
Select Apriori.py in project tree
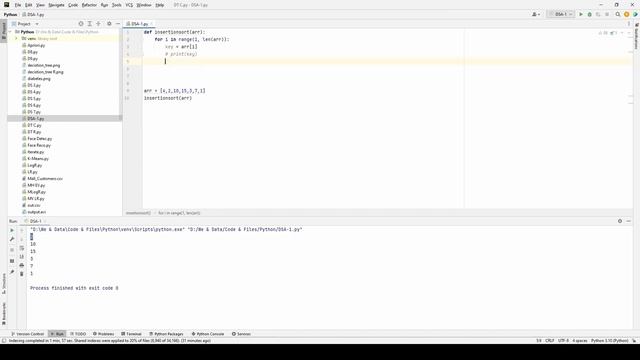tap(36, 45)
